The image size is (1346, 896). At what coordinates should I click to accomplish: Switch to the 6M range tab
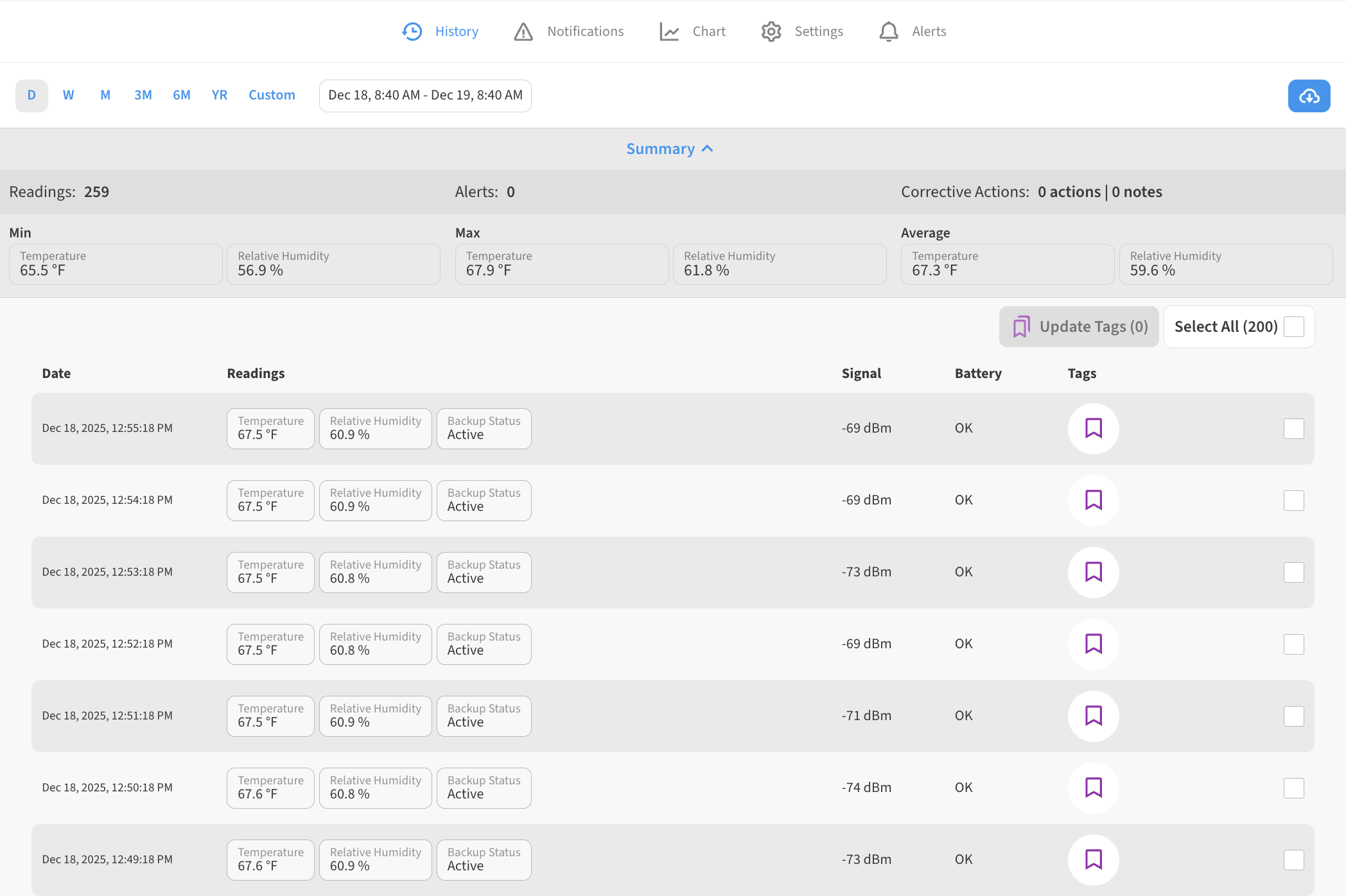point(182,96)
